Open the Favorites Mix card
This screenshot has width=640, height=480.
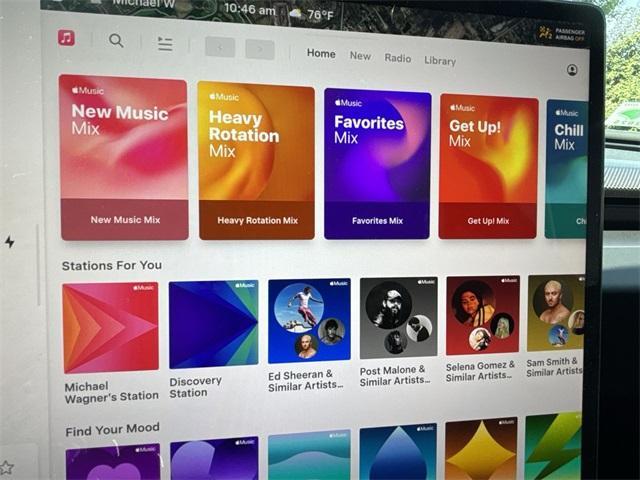pyautogui.click(x=378, y=164)
